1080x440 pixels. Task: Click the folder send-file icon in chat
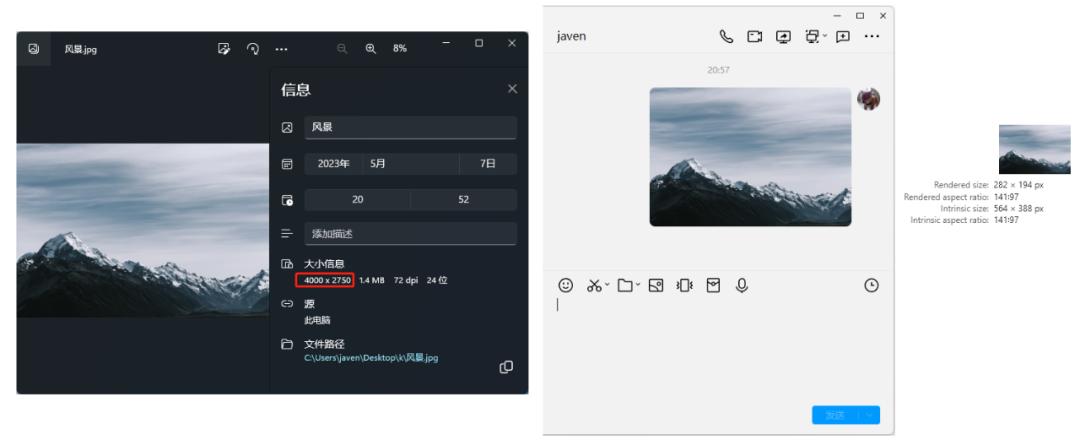[x=625, y=285]
